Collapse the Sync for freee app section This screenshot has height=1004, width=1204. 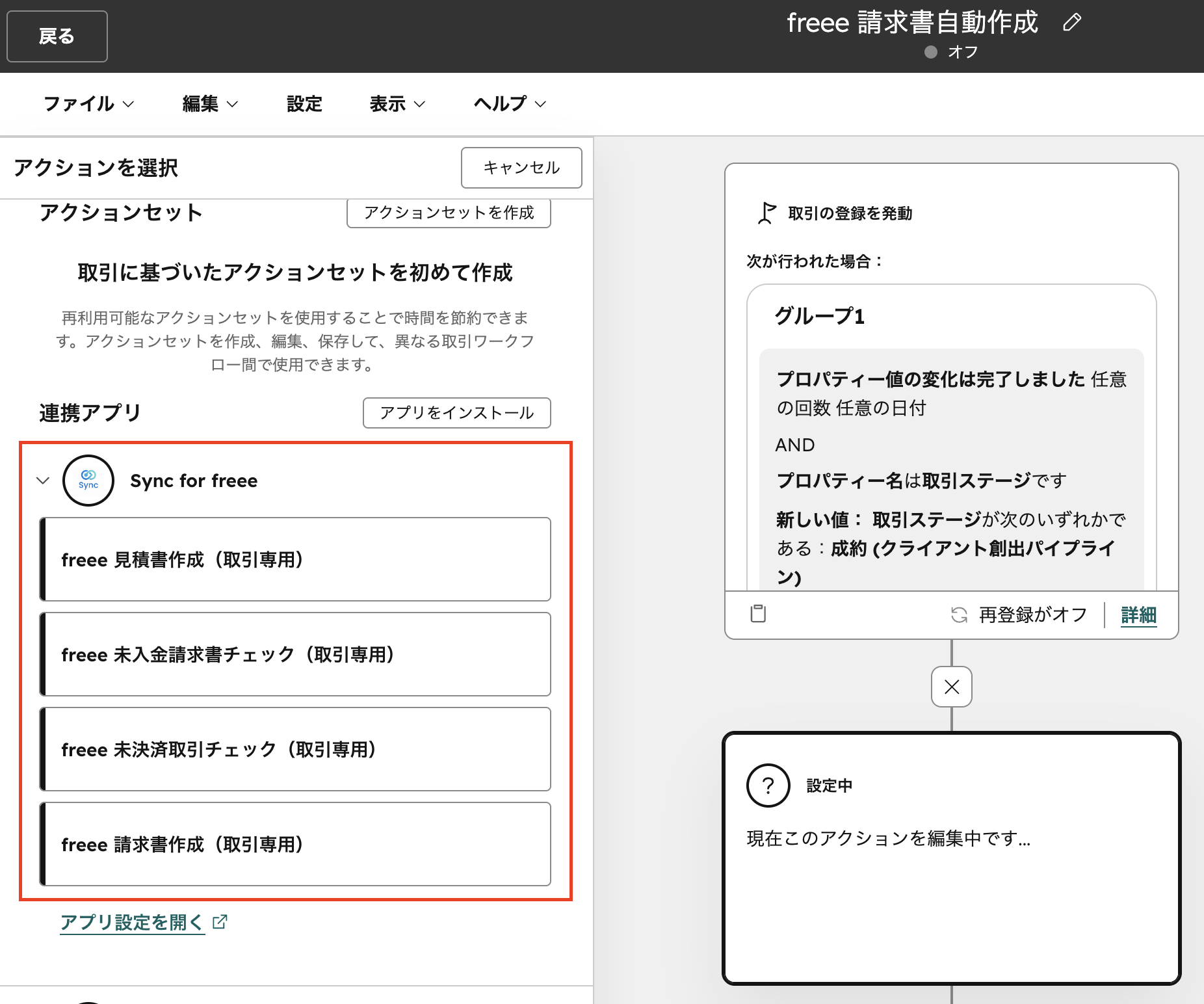(43, 481)
